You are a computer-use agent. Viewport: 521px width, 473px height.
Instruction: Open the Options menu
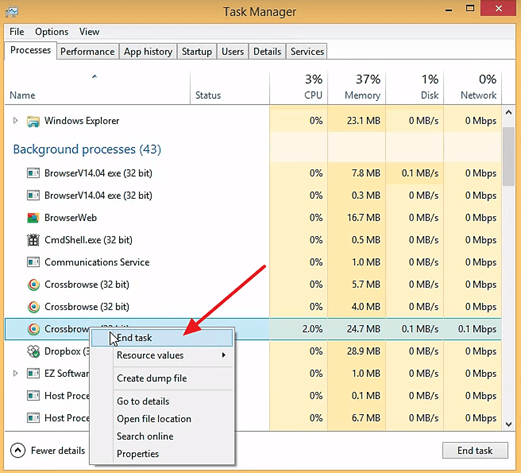tap(52, 32)
